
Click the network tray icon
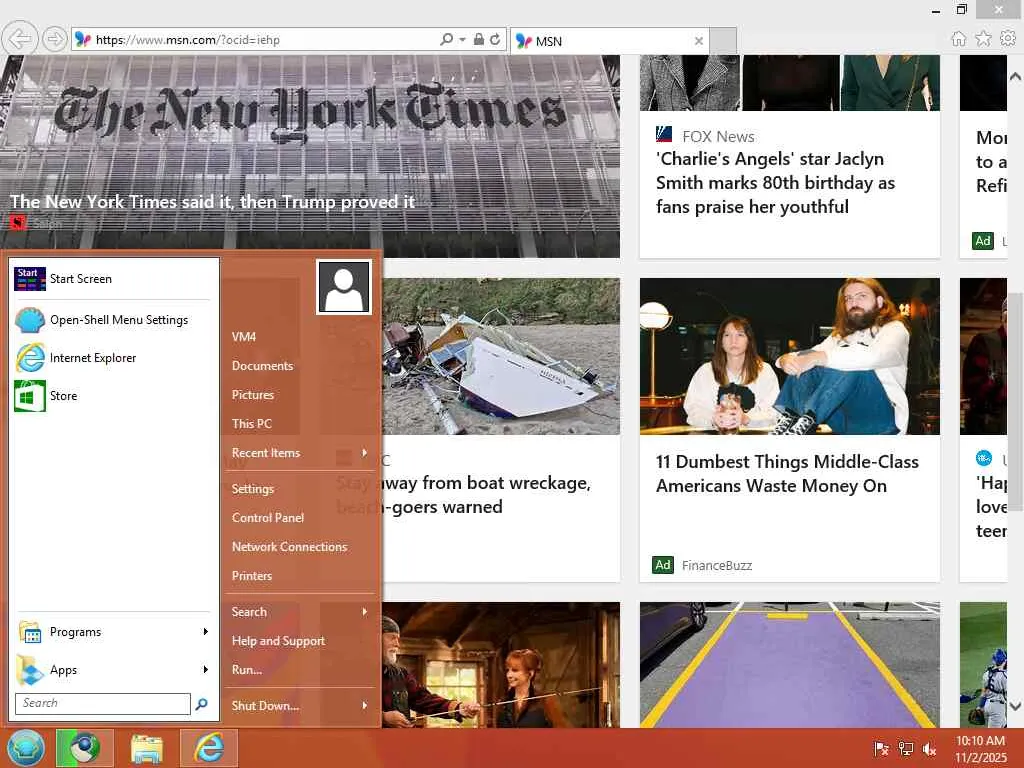[906, 749]
